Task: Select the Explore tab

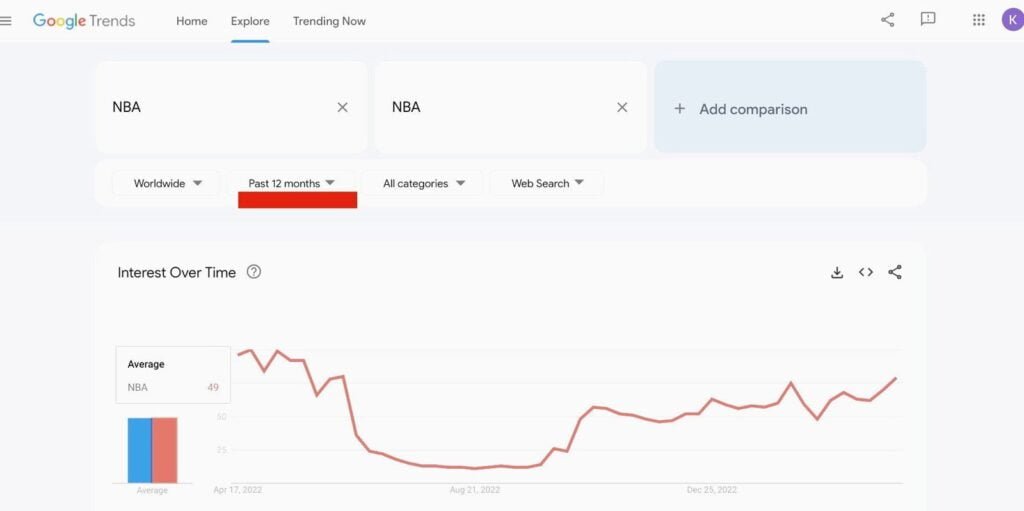Action: [250, 21]
